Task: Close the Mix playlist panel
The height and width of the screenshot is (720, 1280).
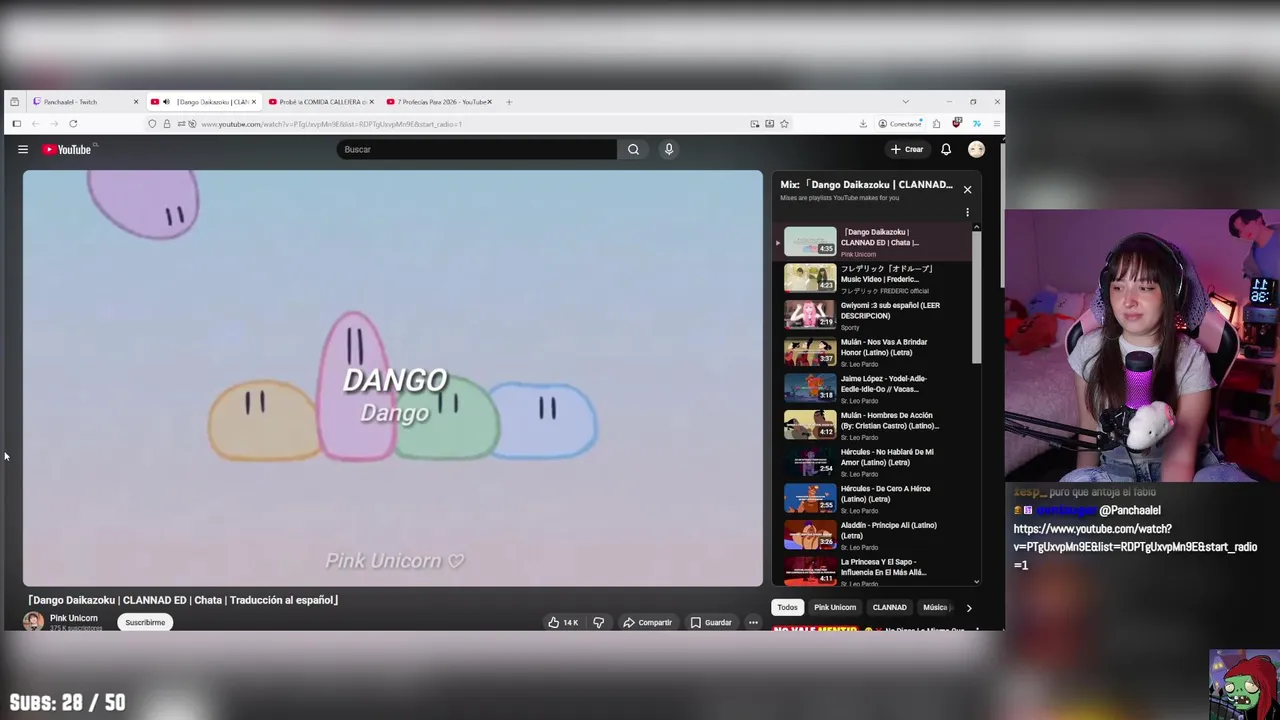Action: [967, 189]
